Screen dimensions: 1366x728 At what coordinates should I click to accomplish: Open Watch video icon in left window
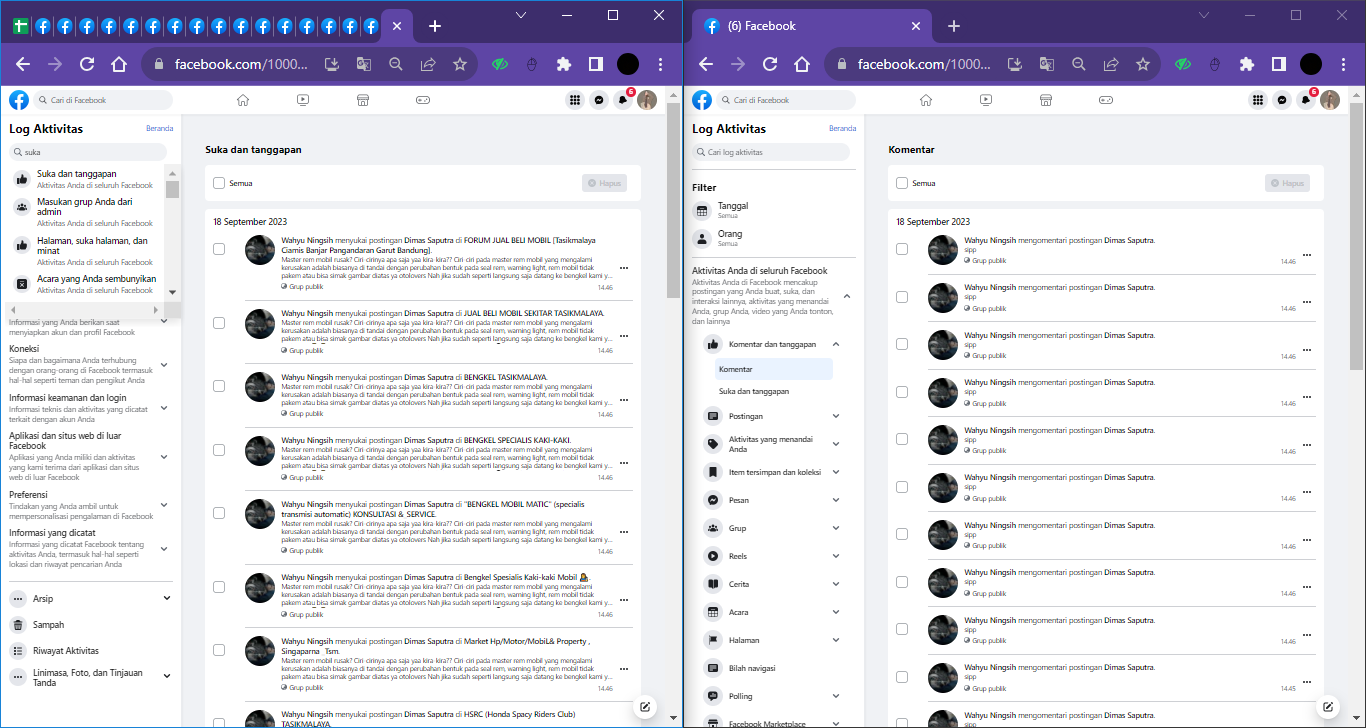[x=303, y=100]
